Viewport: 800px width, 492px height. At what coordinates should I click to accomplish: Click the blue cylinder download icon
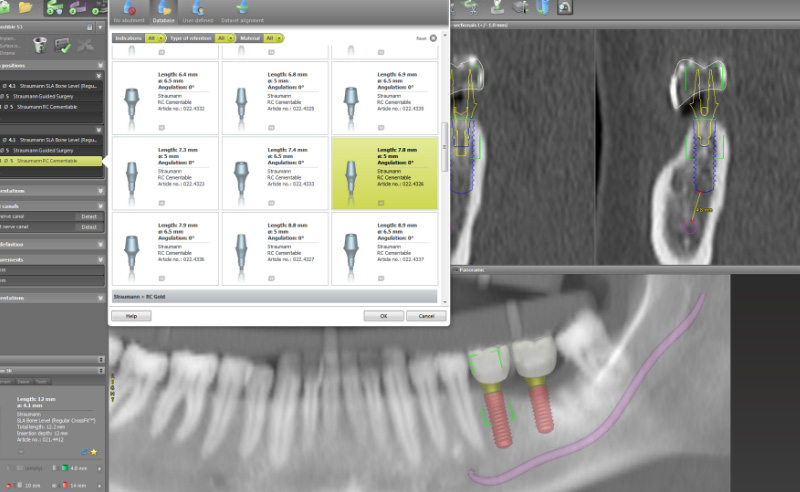coord(543,7)
